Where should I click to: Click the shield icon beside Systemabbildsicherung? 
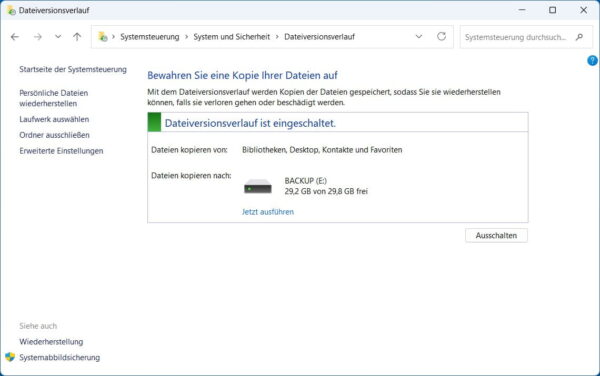10,357
